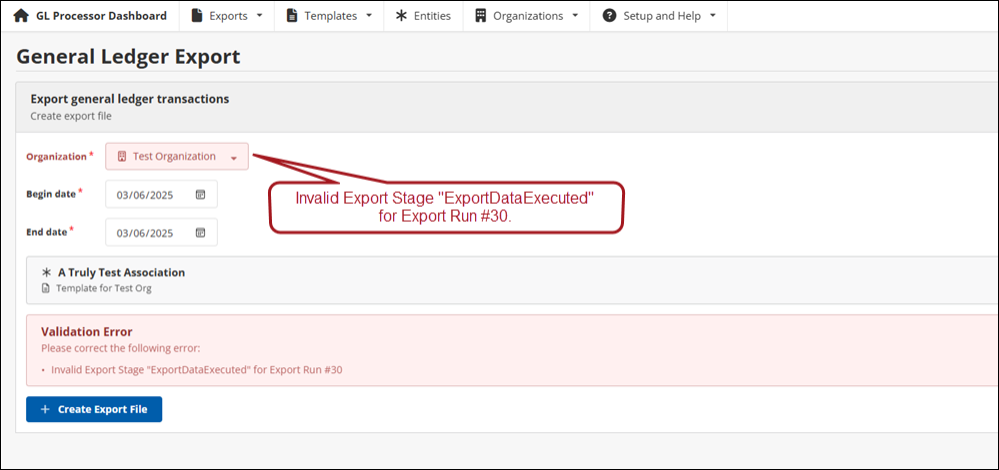999x470 pixels.
Task: Expand the Exports menu caret
Action: click(260, 16)
